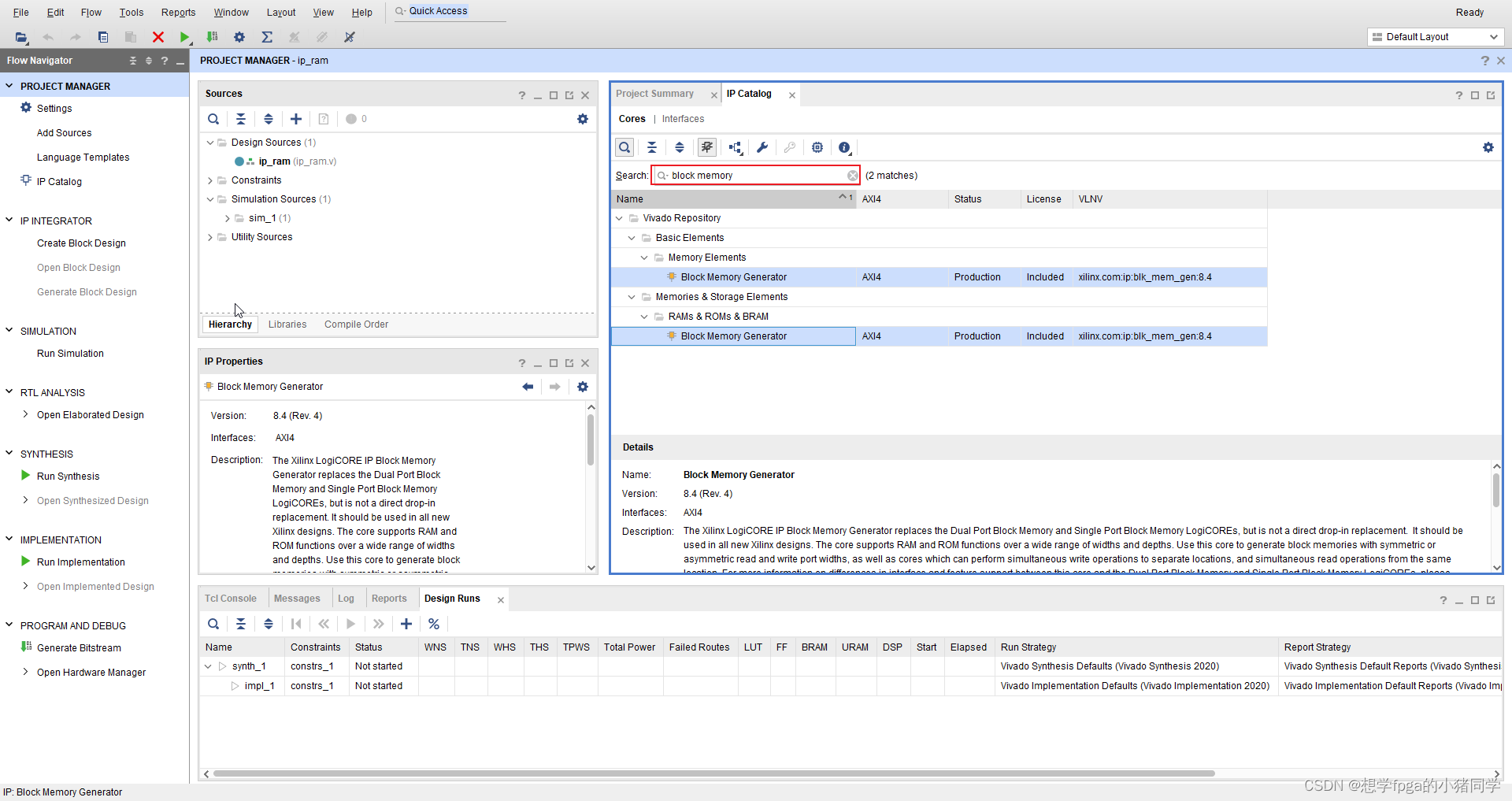Collapse Vivado Repository tree node
1512x801 pixels.
(x=619, y=218)
